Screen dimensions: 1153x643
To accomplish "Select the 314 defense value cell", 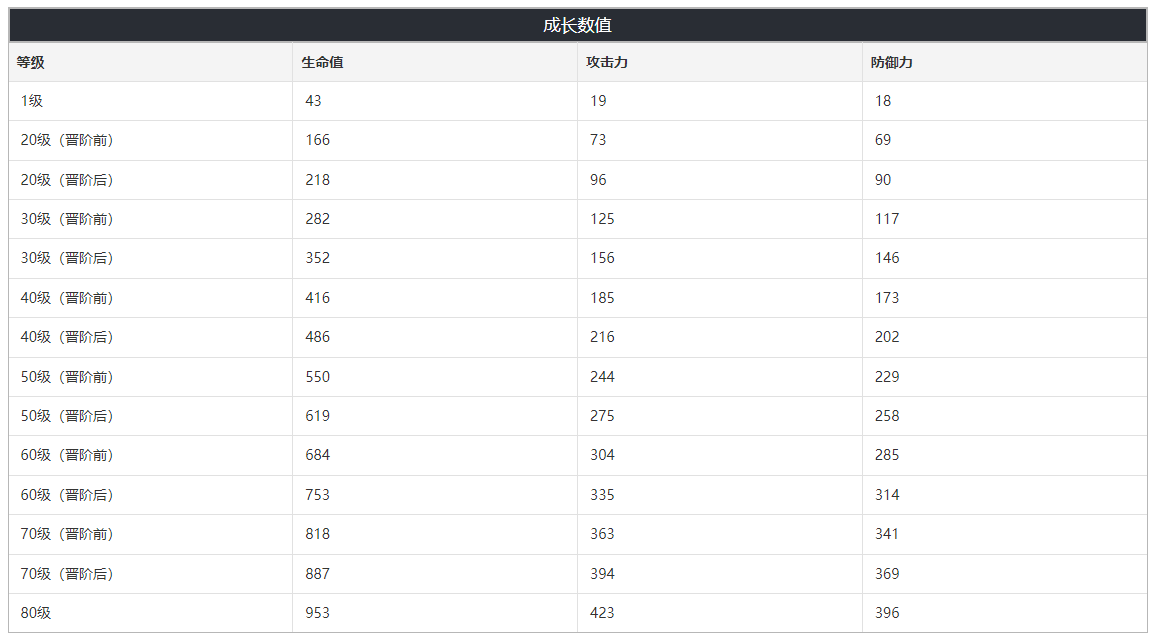I will 887,495.
